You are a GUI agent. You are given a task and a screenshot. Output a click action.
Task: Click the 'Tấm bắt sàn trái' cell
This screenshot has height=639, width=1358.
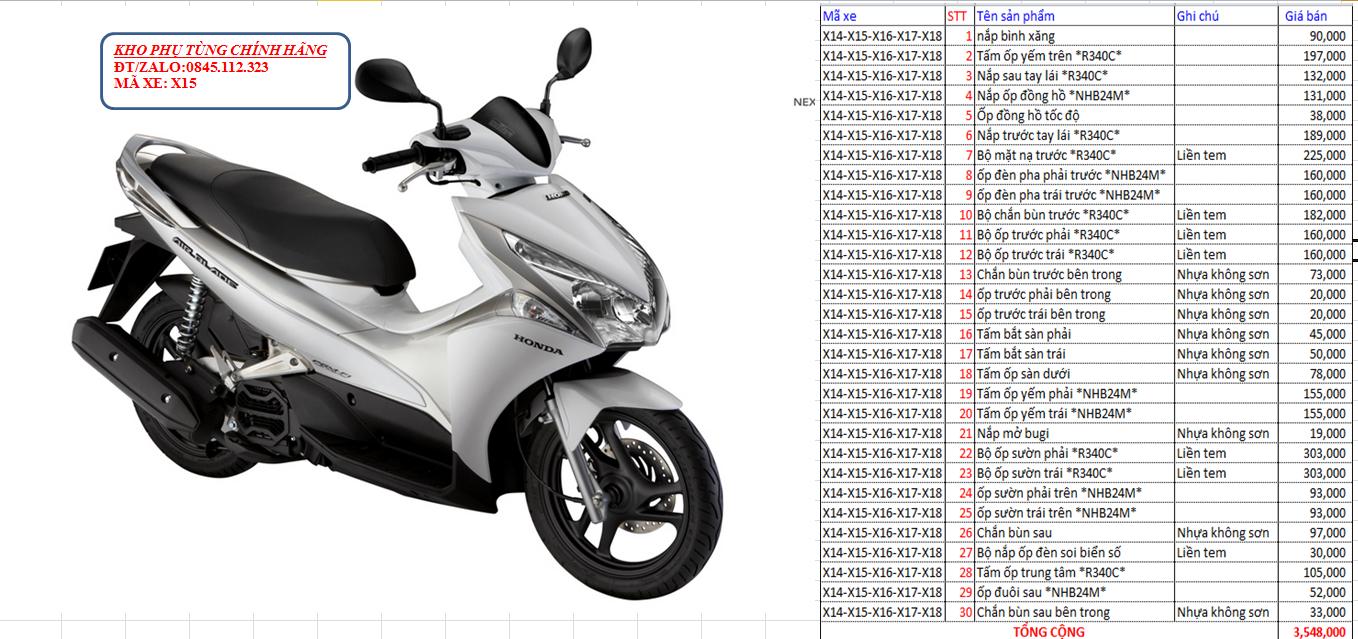click(1074, 354)
